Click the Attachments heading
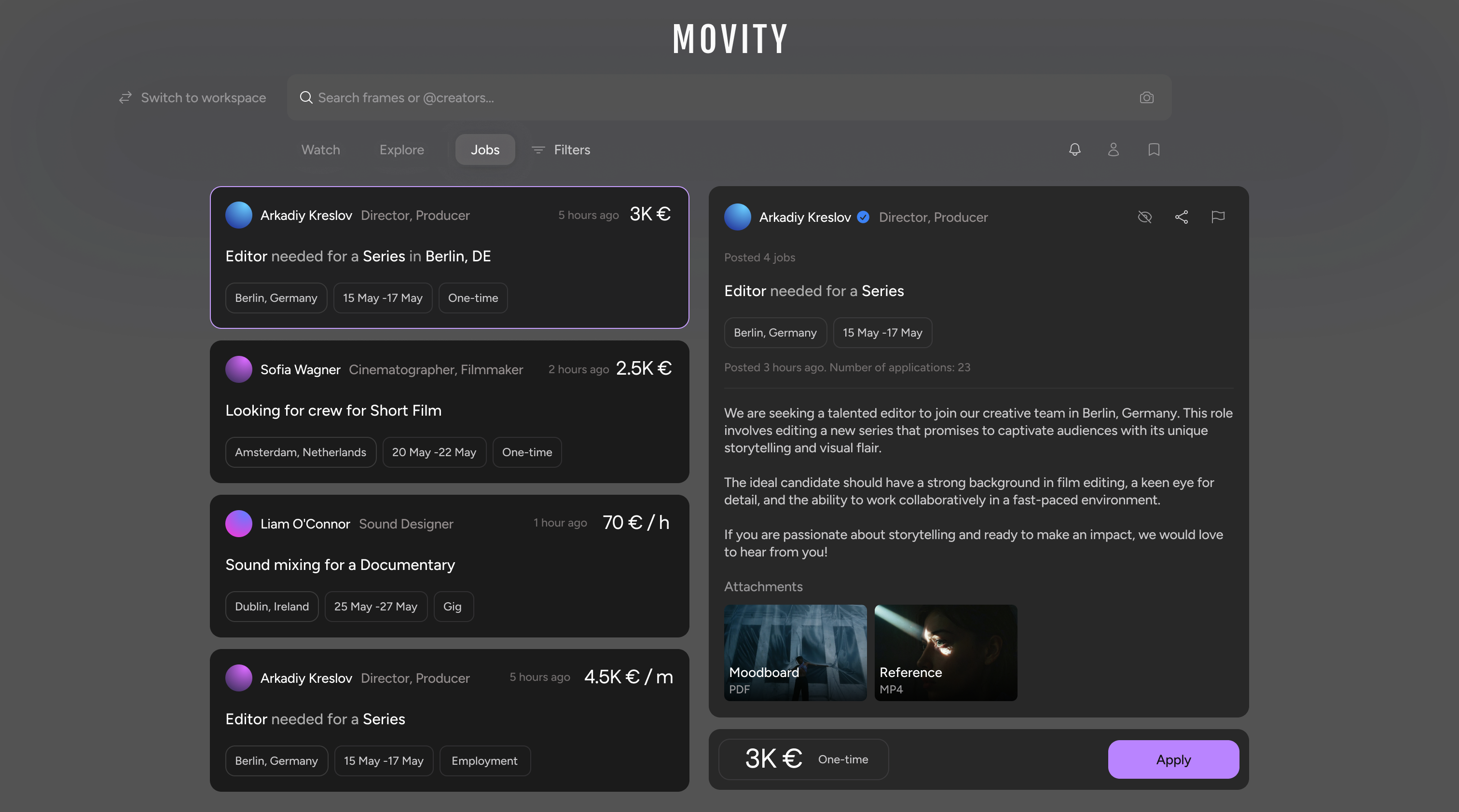Screen dimensions: 1459x812 click(x=763, y=587)
